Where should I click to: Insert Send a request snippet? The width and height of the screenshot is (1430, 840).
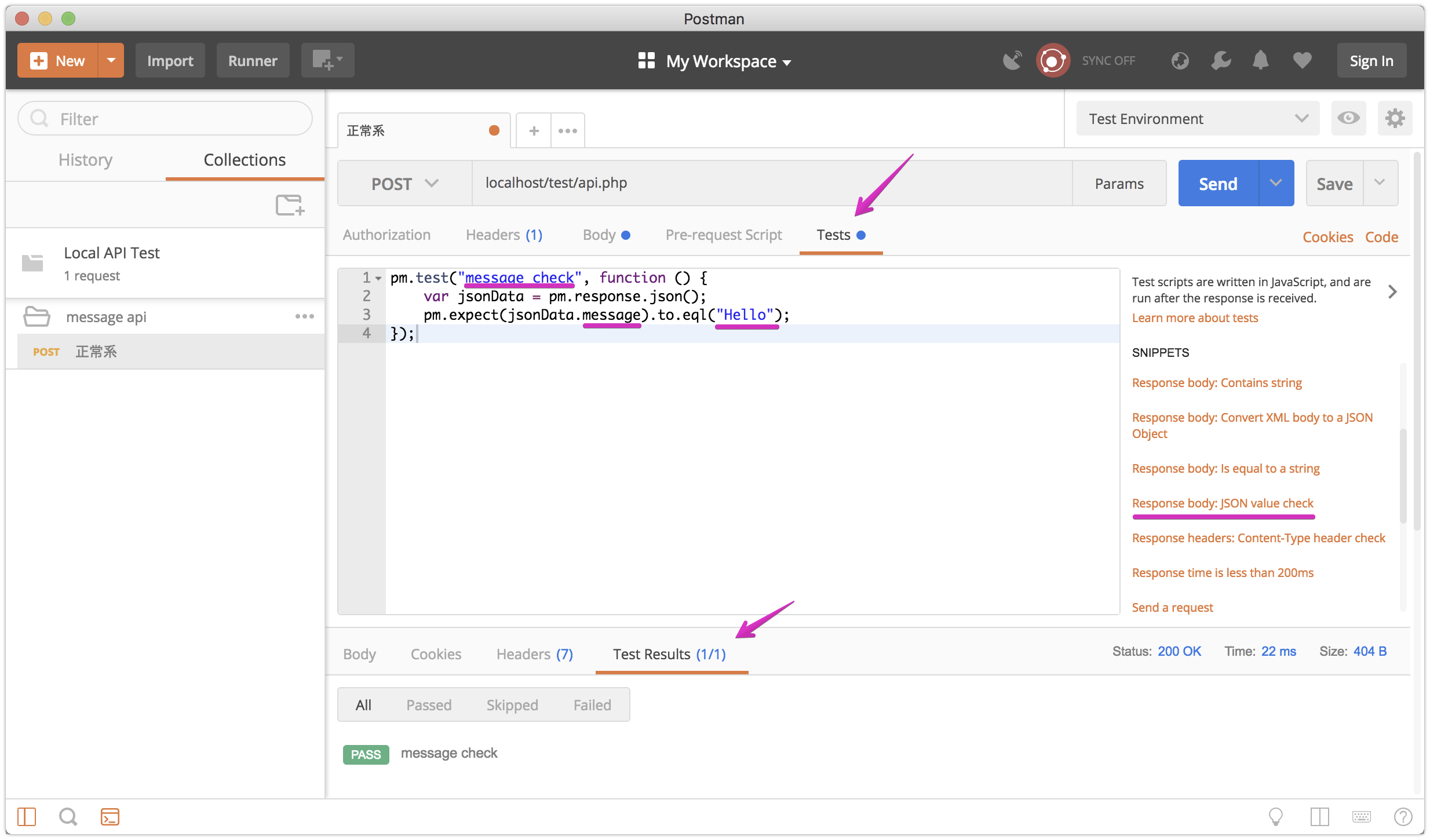1172,608
